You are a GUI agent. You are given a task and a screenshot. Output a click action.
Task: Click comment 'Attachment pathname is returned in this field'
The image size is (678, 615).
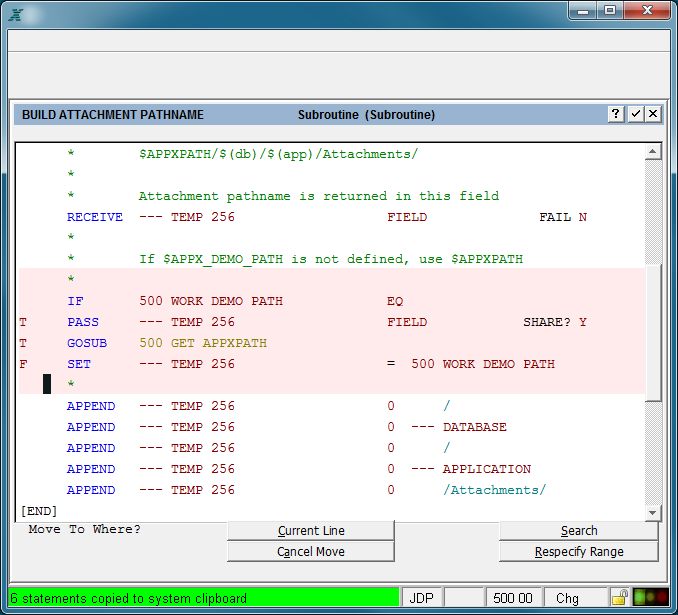coord(319,196)
